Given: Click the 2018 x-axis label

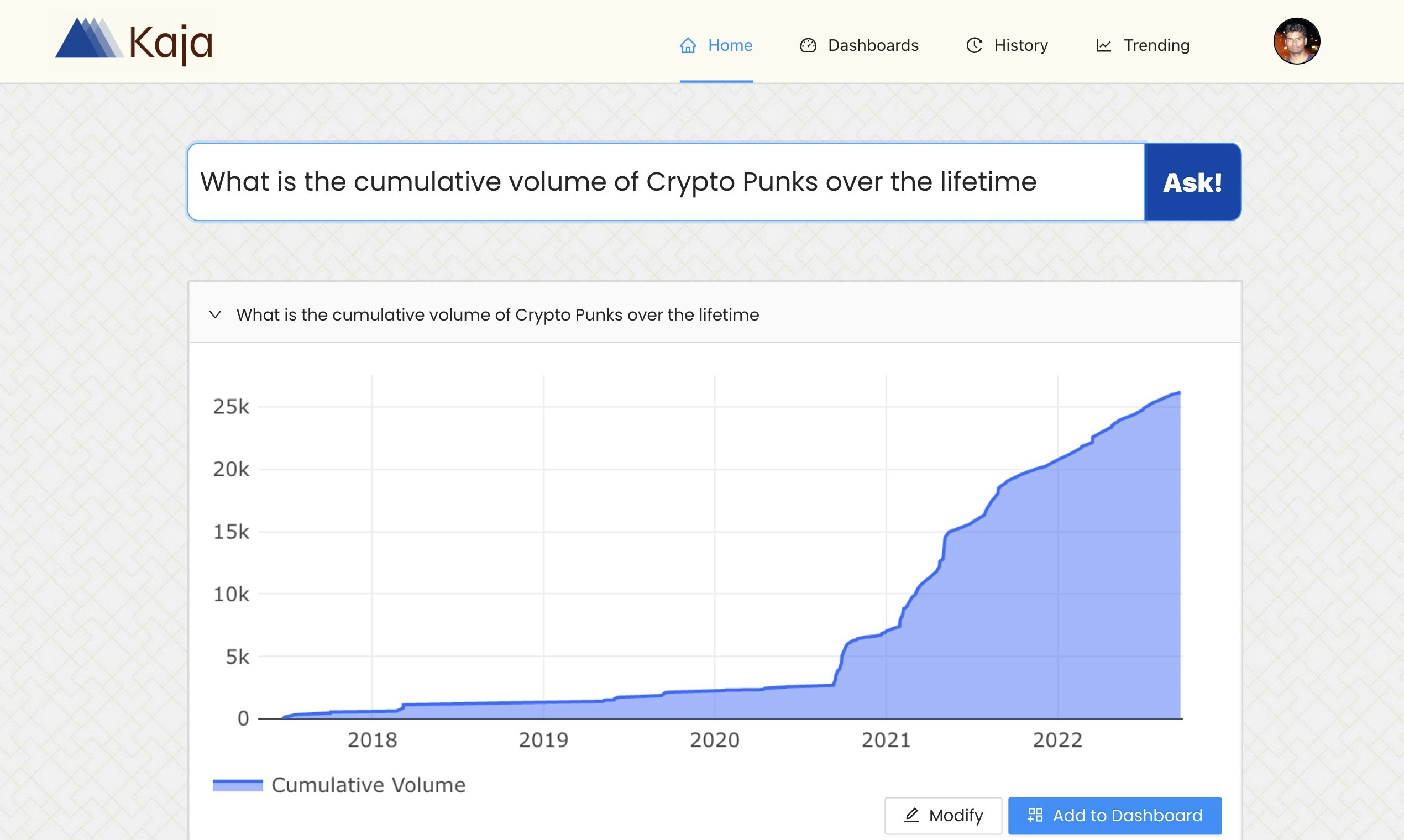Looking at the screenshot, I should pyautogui.click(x=373, y=741).
